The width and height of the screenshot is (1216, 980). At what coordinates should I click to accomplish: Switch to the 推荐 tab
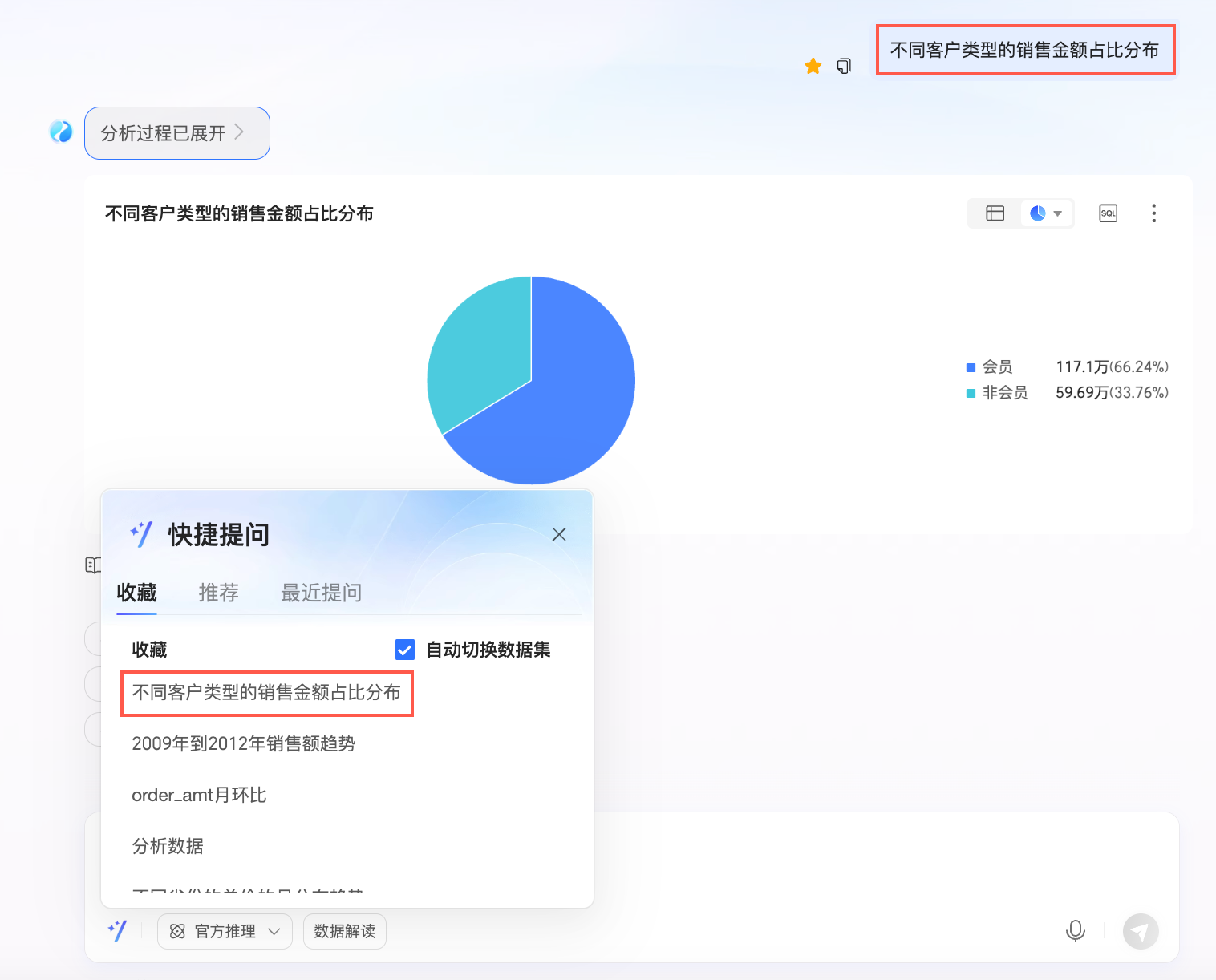(218, 593)
